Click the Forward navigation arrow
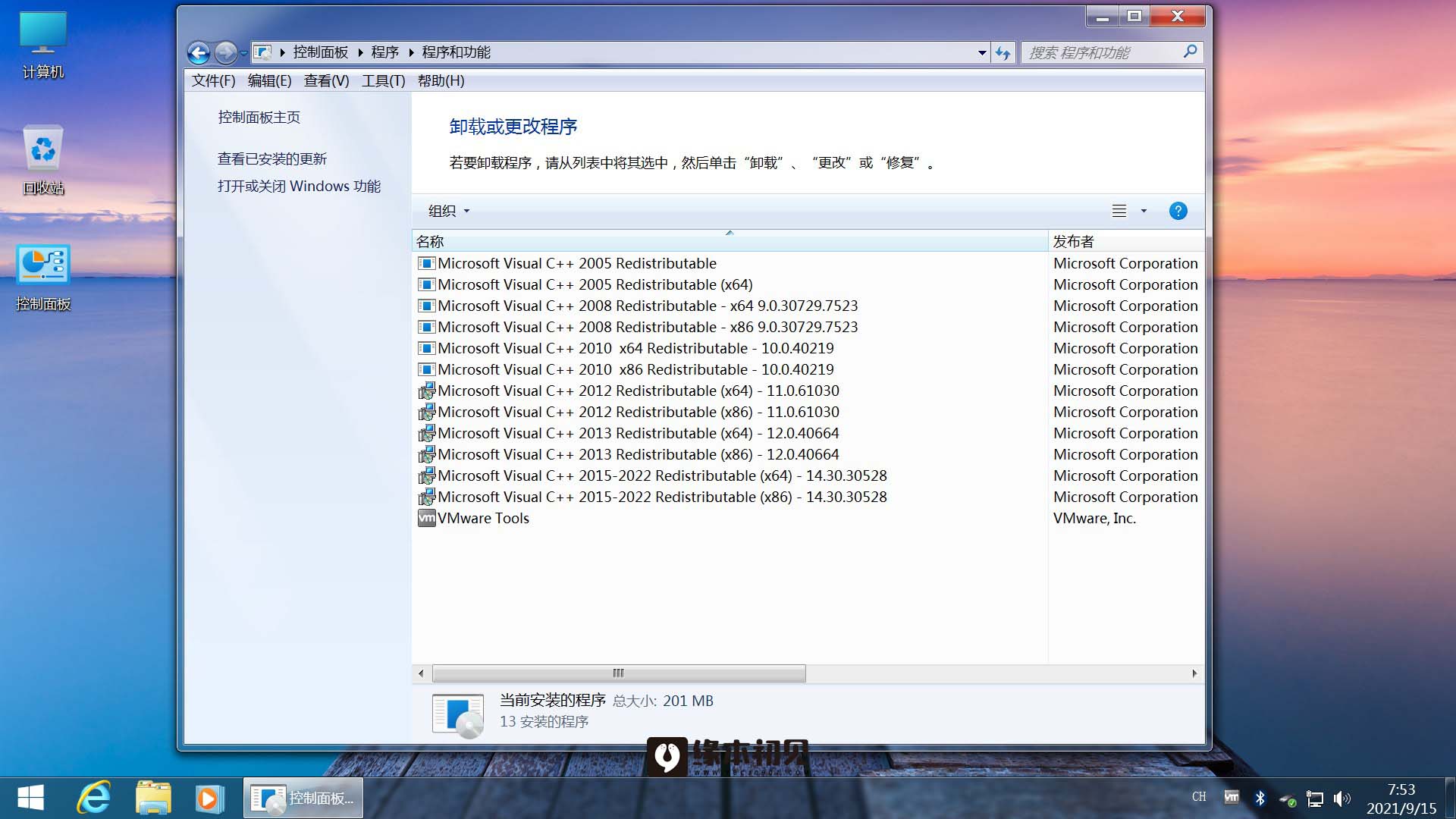Viewport: 1456px width, 819px height. (225, 52)
